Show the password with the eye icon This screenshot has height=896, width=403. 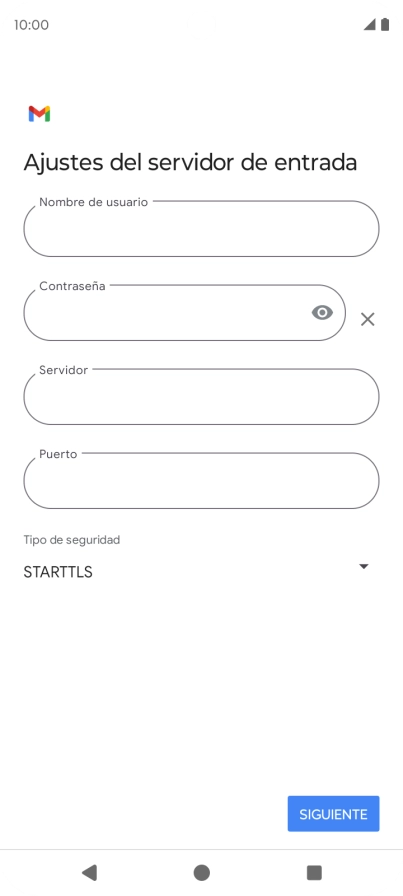pyautogui.click(x=322, y=313)
